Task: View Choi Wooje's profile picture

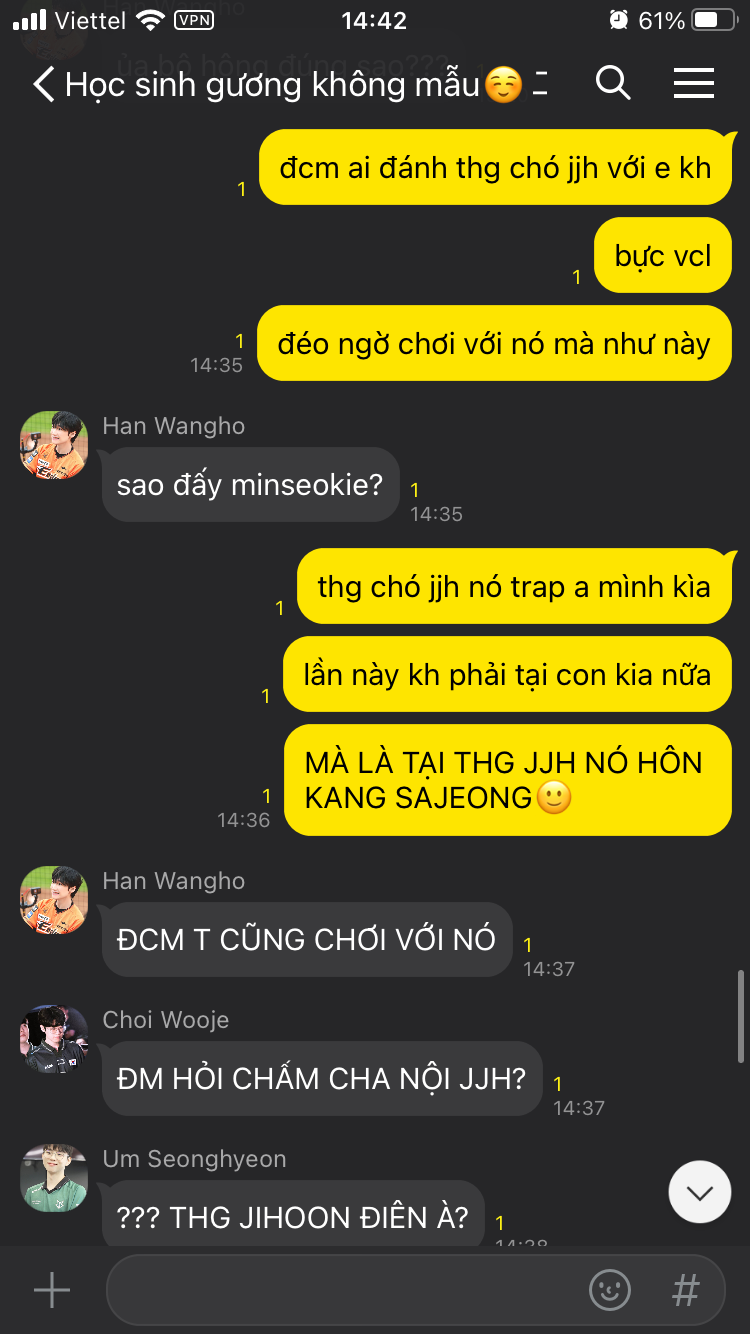Action: (54, 1039)
